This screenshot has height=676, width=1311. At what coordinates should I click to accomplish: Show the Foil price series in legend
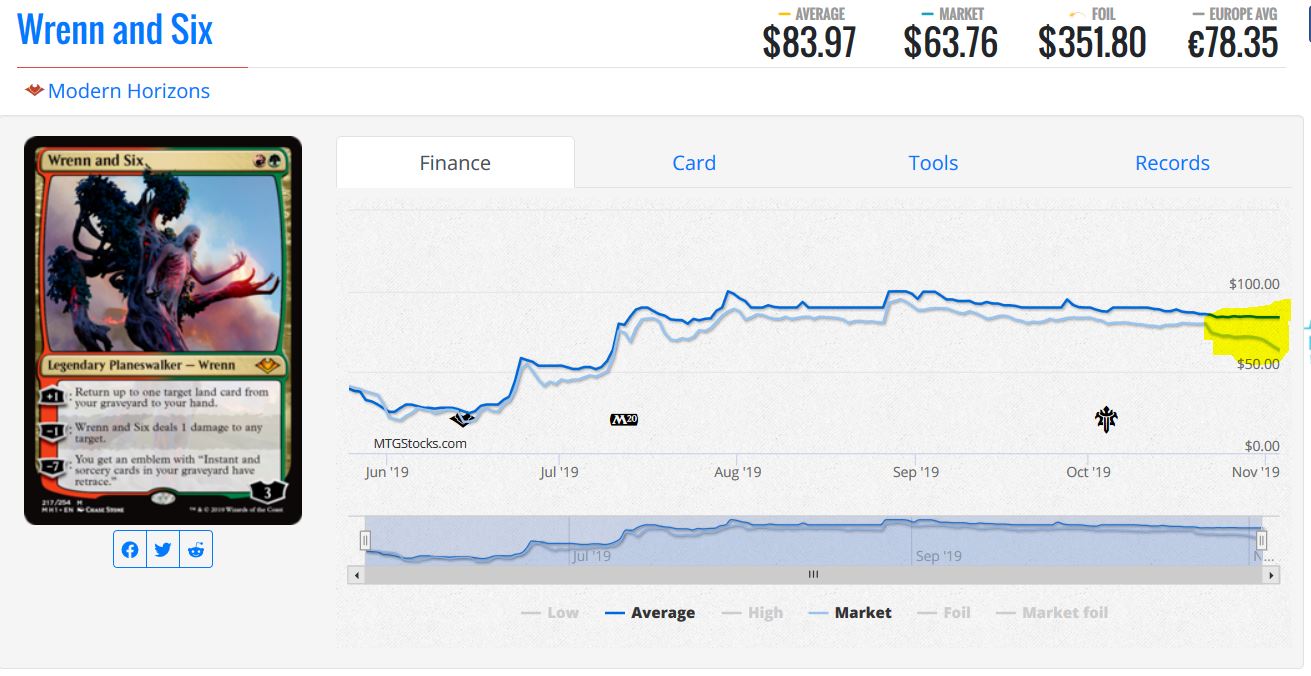[x=944, y=613]
